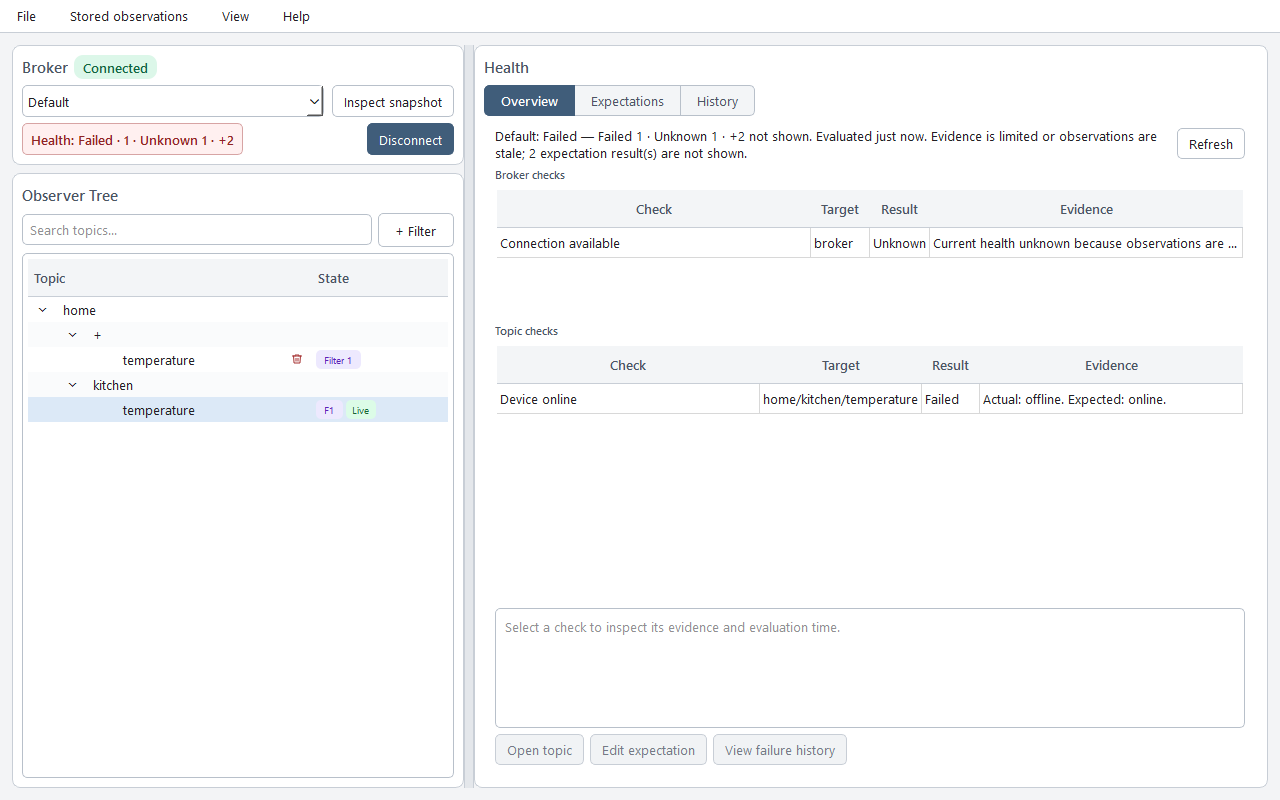Add a new topic filter
The width and height of the screenshot is (1280, 800).
click(415, 230)
